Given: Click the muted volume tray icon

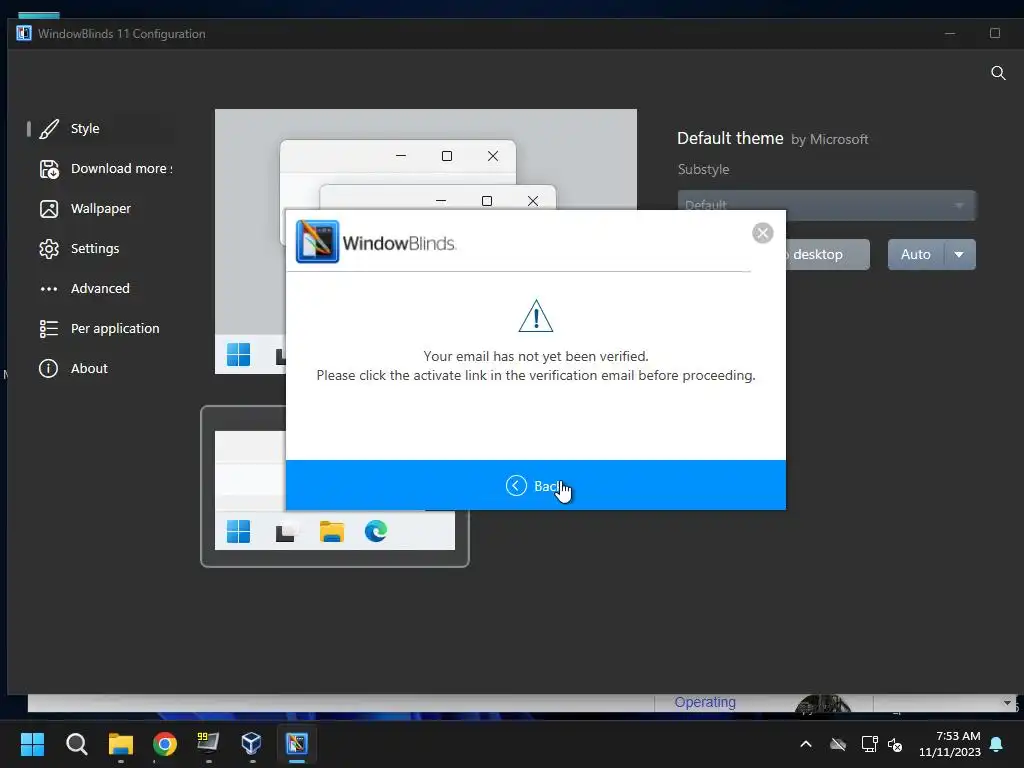Looking at the screenshot, I should [x=895, y=744].
